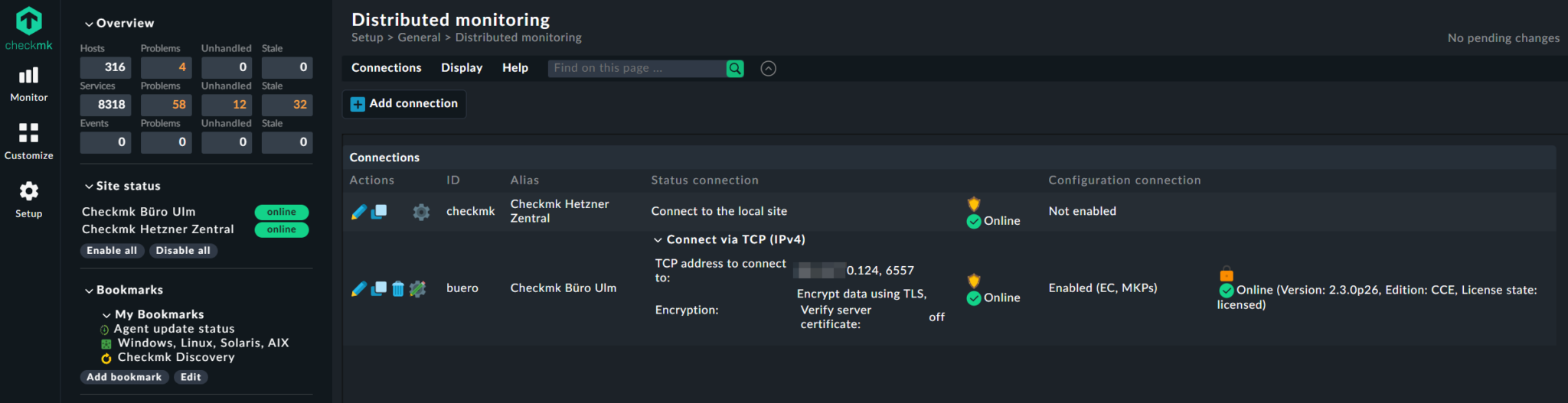Collapse the Site status section
Viewport: 1568px width, 403px height.
point(89,187)
